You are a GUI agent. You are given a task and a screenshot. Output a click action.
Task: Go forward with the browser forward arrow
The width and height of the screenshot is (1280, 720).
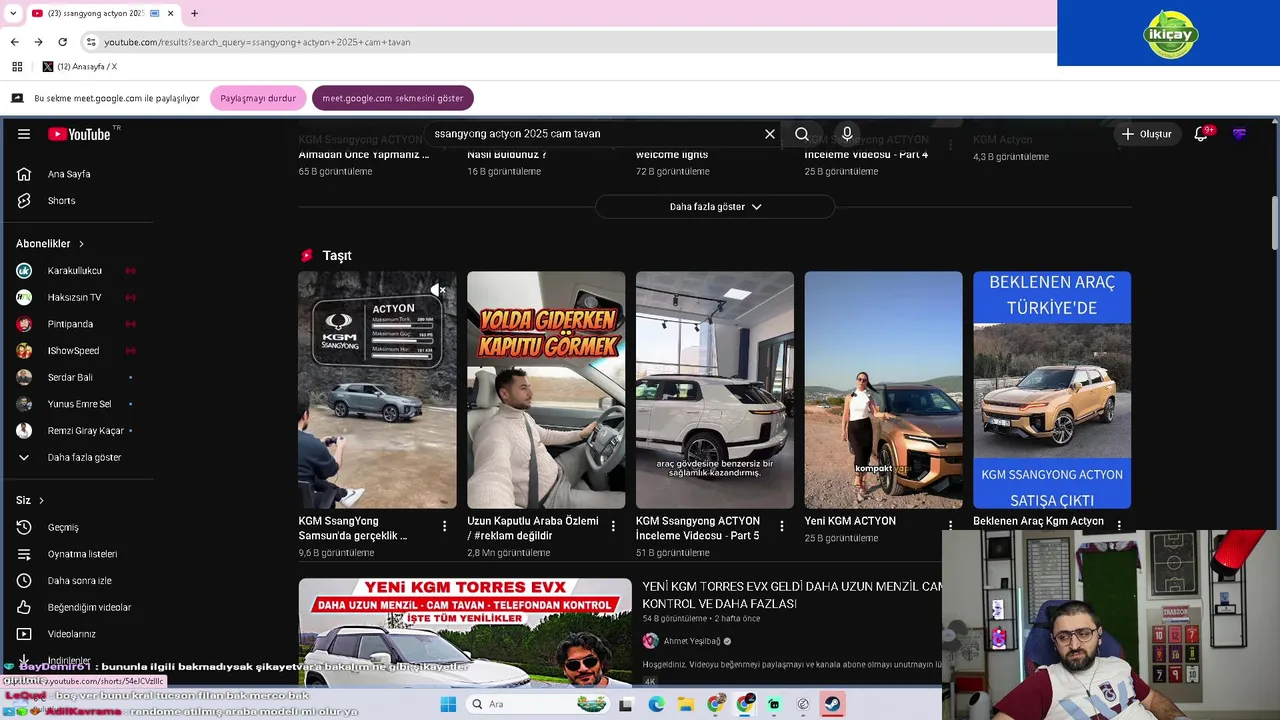click(38, 42)
